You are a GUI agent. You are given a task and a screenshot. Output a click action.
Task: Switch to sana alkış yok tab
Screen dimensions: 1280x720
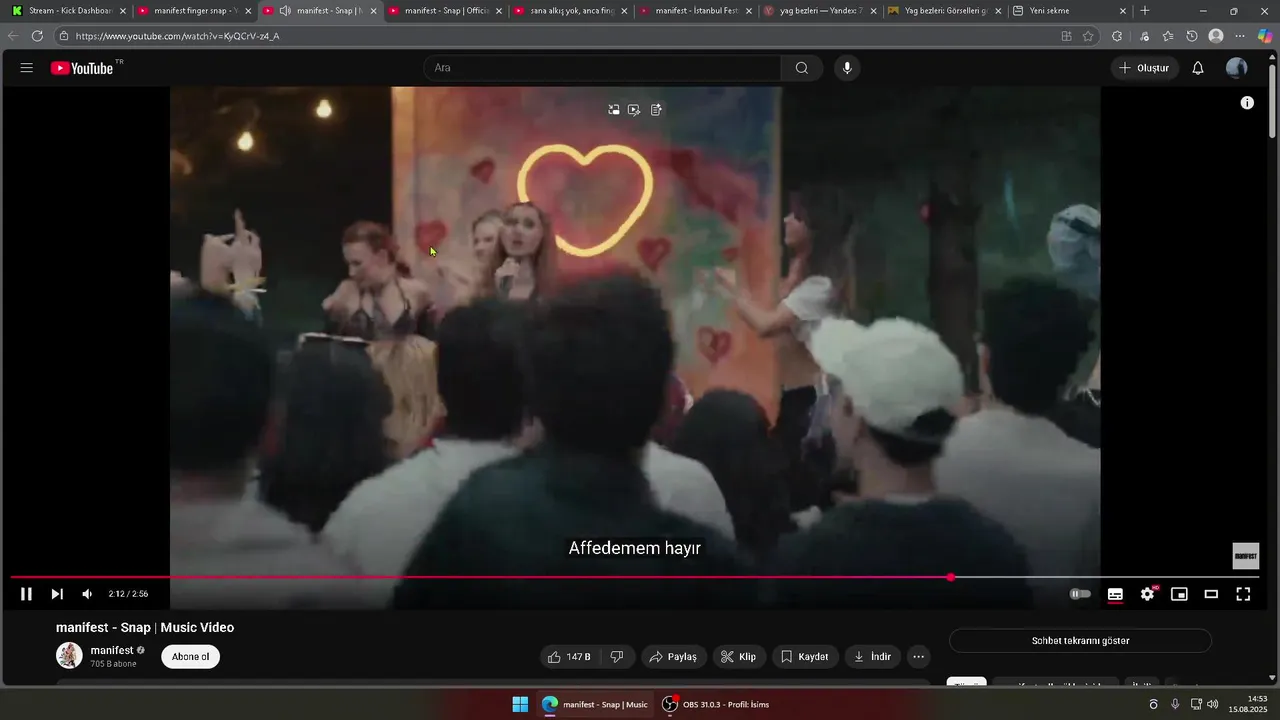[570, 11]
